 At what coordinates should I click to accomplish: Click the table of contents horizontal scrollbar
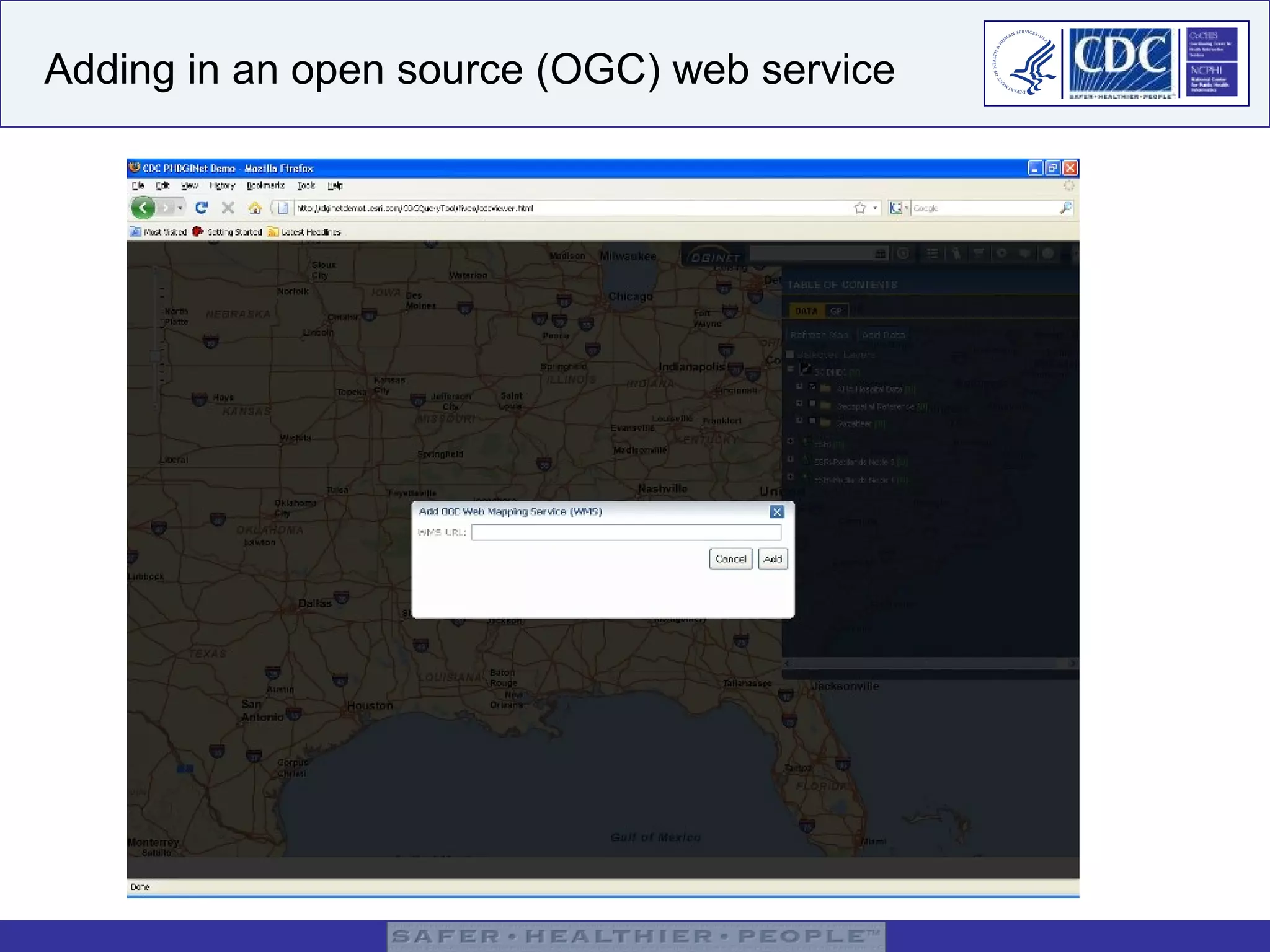[x=930, y=663]
